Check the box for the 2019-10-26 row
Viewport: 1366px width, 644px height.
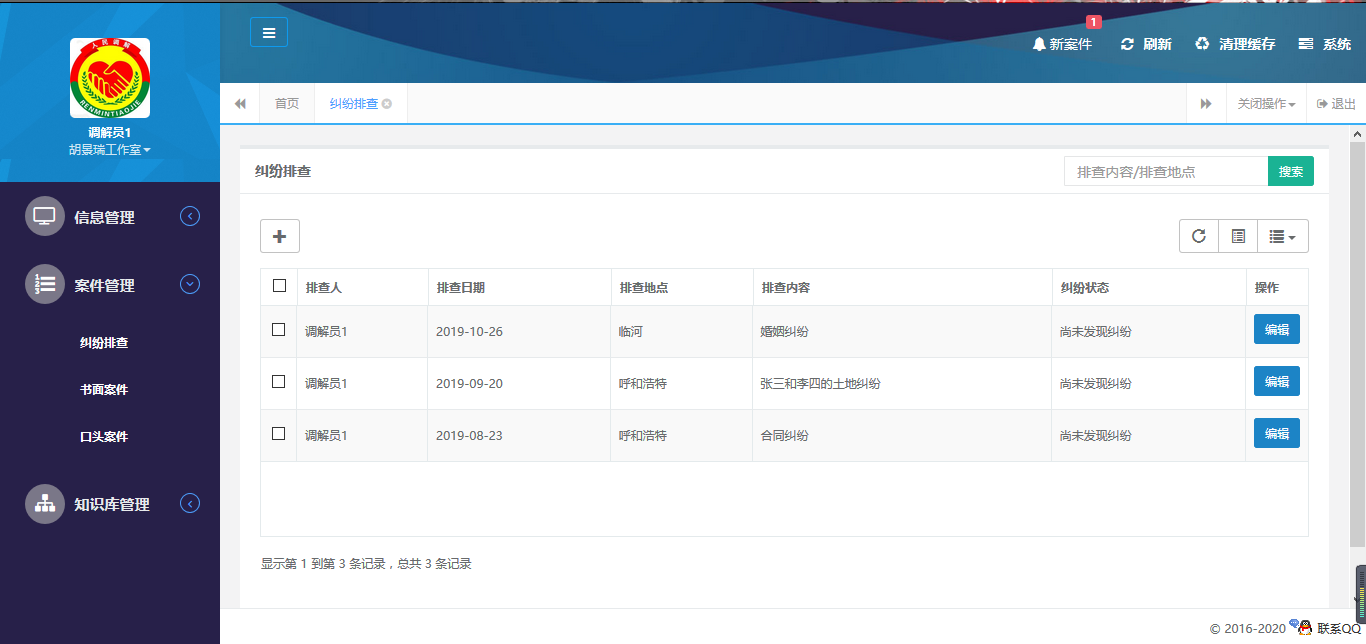(x=279, y=330)
